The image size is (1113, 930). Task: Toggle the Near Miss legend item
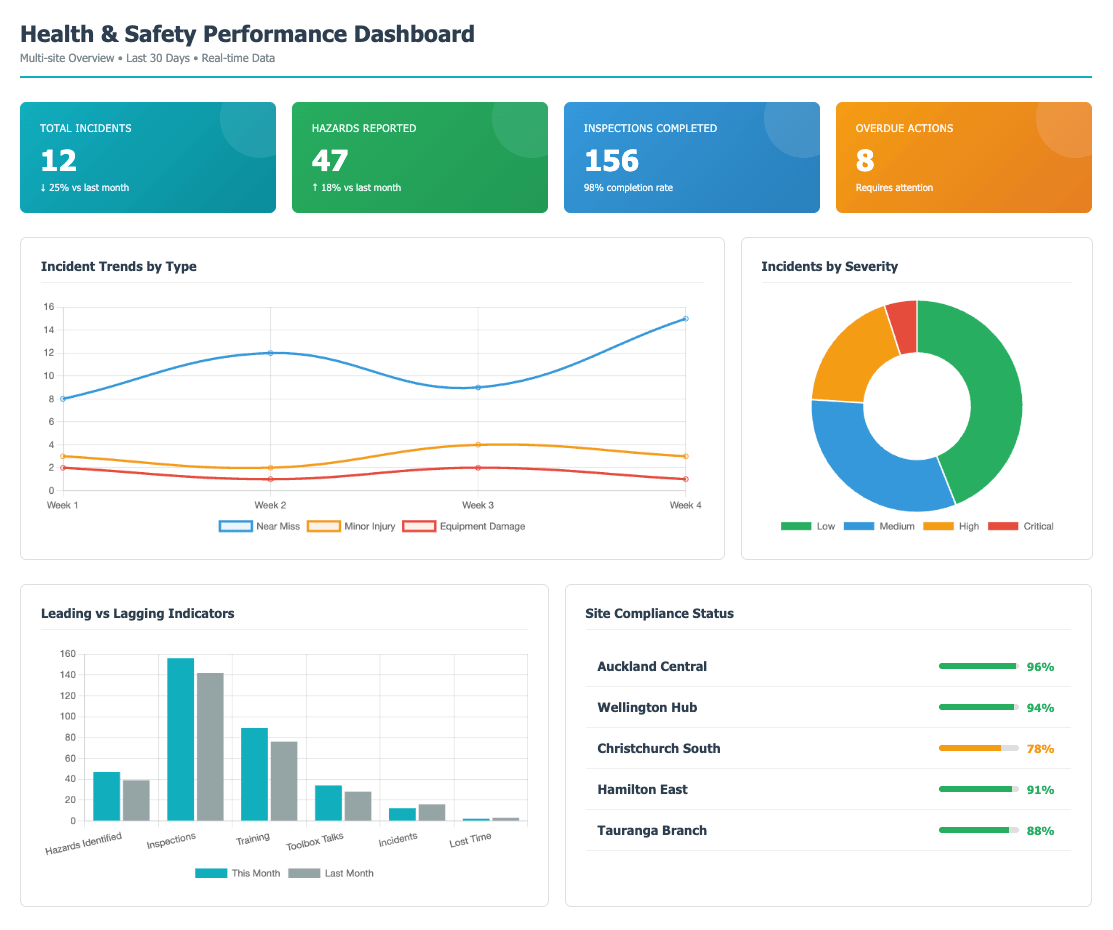260,526
